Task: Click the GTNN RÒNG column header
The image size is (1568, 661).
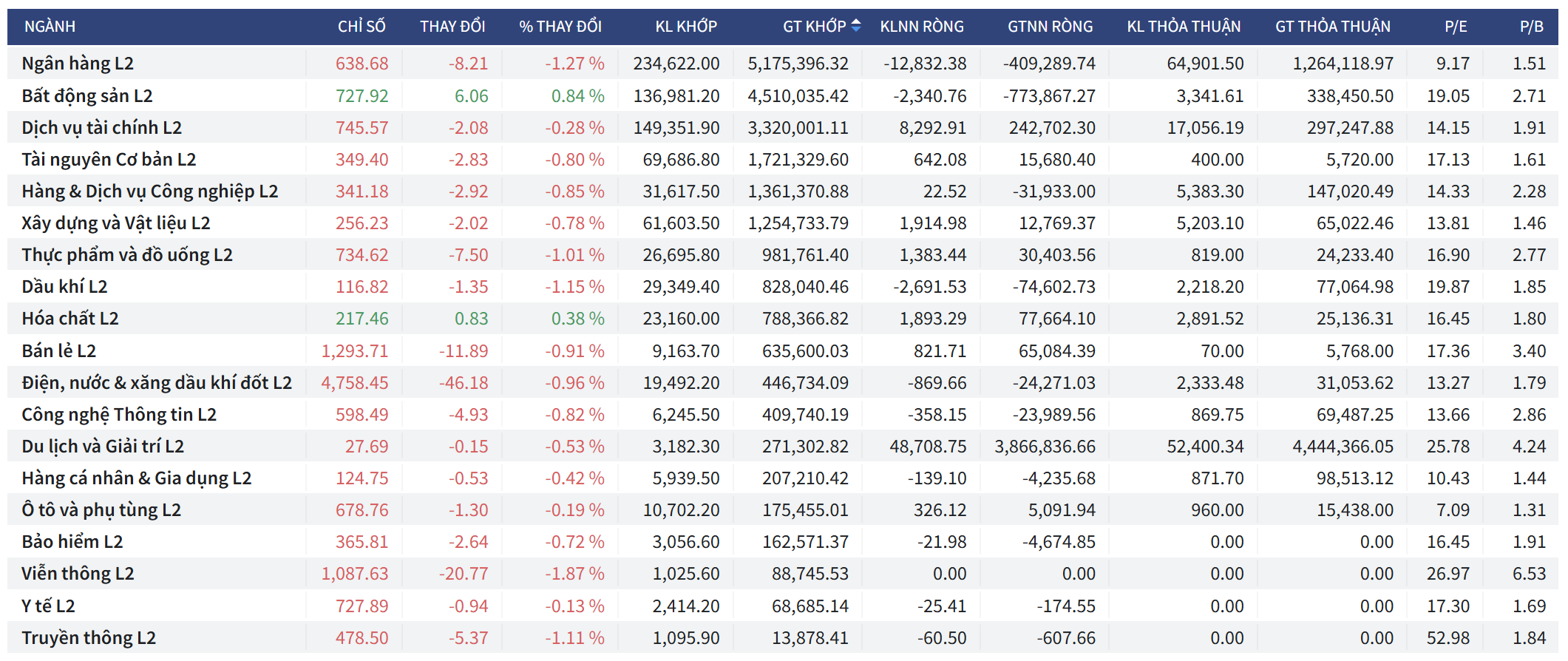Action: coord(1049,27)
